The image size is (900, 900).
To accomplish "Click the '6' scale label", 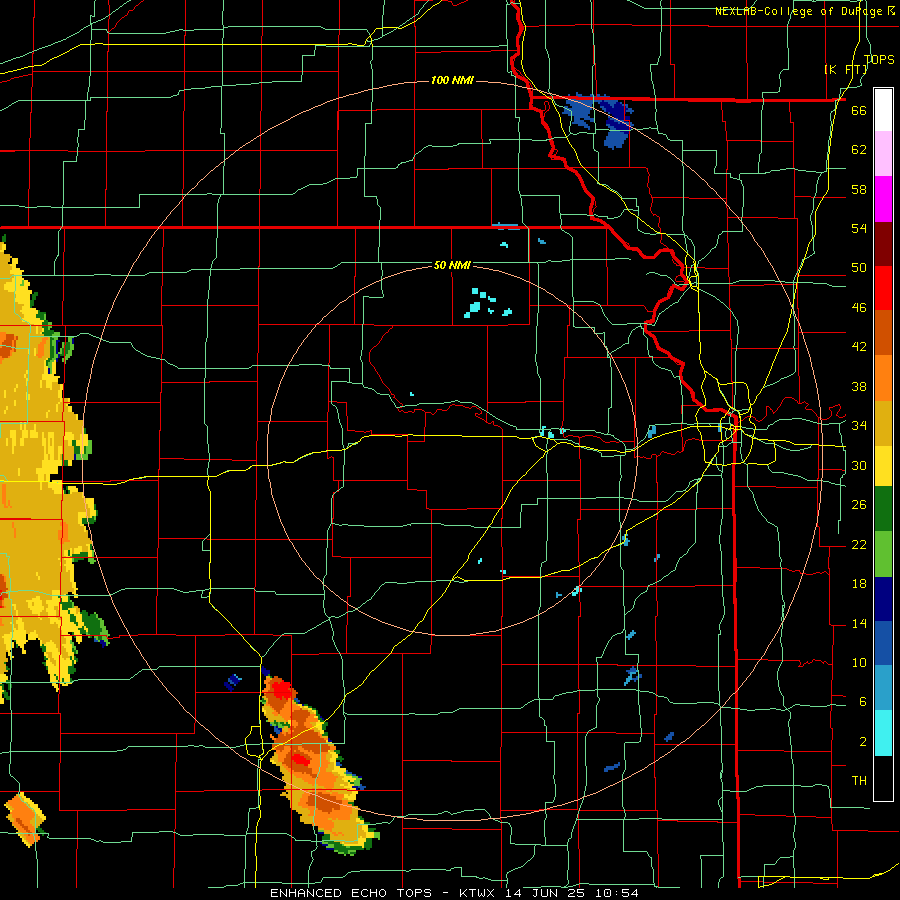I will tap(862, 701).
